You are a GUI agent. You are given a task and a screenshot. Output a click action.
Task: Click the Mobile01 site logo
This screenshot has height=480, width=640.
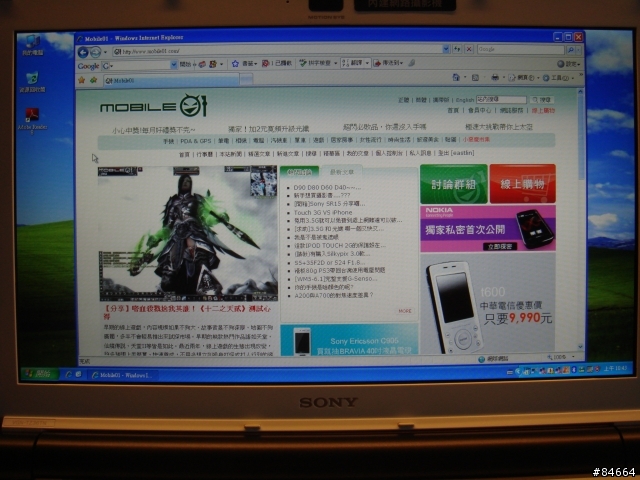click(154, 107)
